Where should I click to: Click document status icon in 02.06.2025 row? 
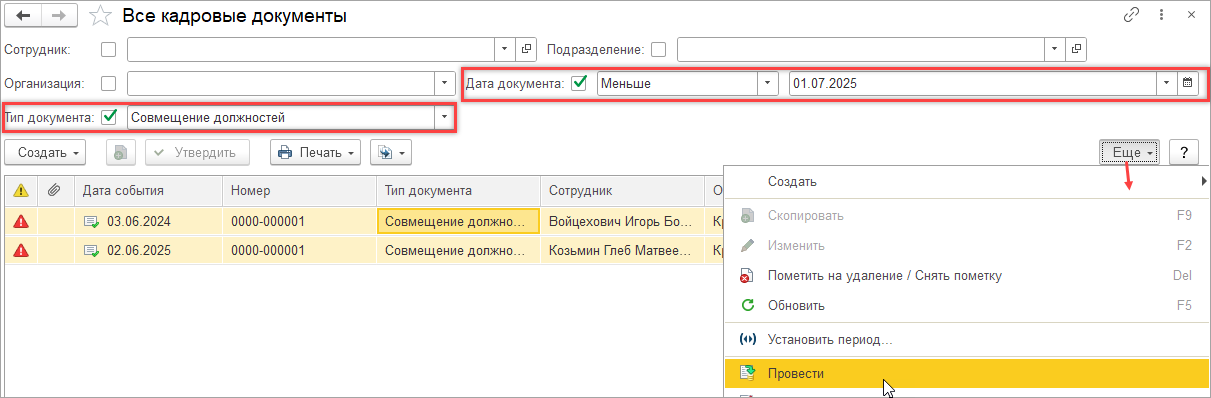pos(92,250)
